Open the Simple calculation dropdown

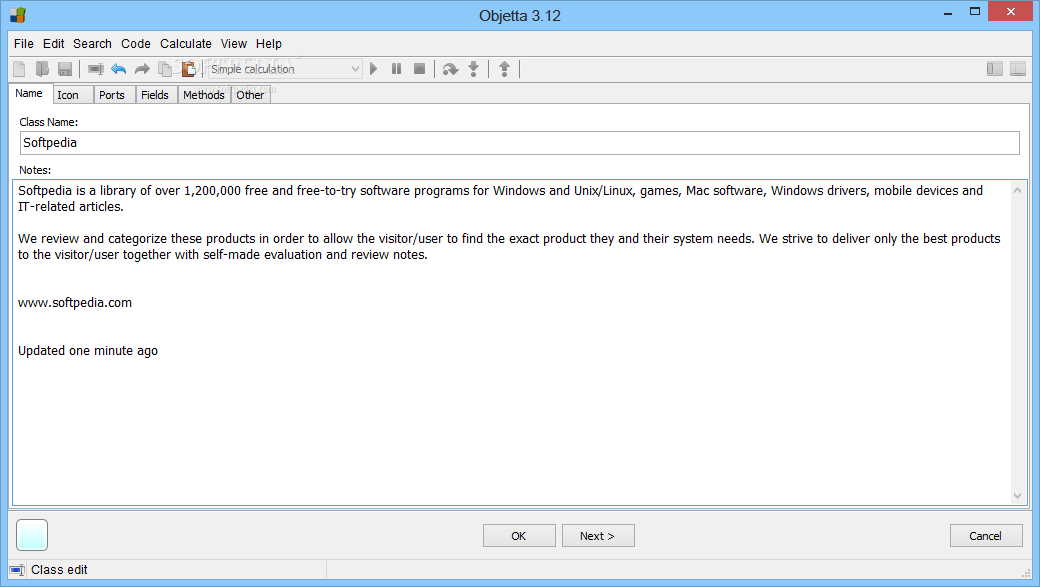285,69
